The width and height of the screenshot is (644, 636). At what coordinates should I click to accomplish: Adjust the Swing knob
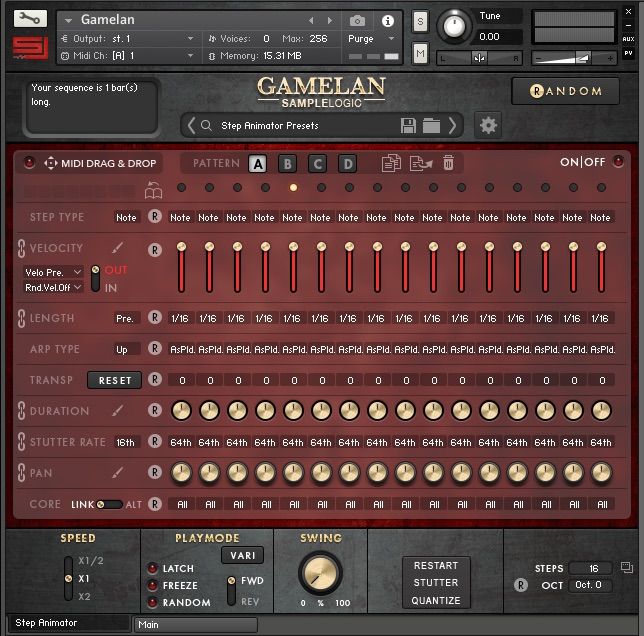(320, 574)
